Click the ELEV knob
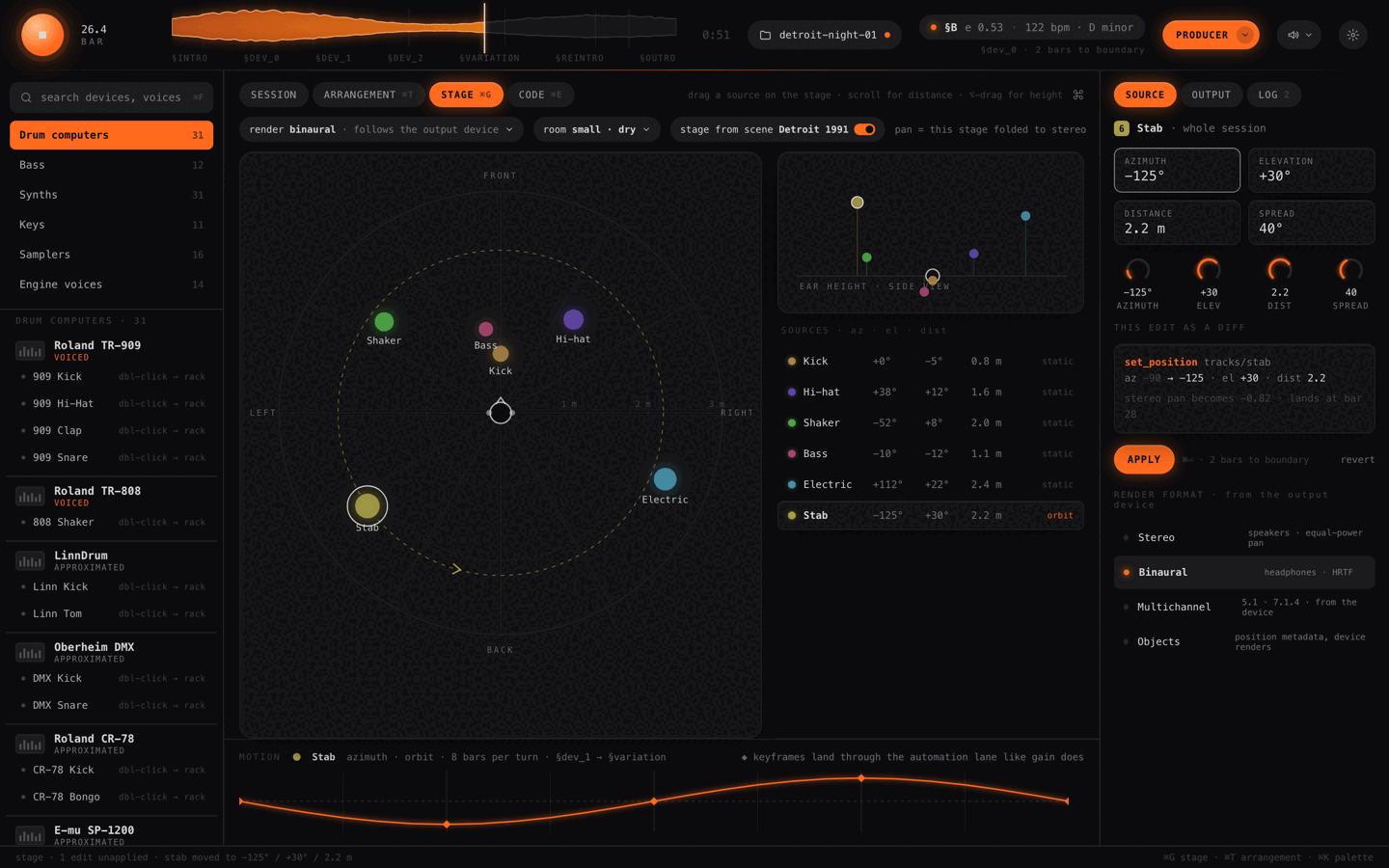Image resolution: width=1389 pixels, height=868 pixels. (1209, 271)
